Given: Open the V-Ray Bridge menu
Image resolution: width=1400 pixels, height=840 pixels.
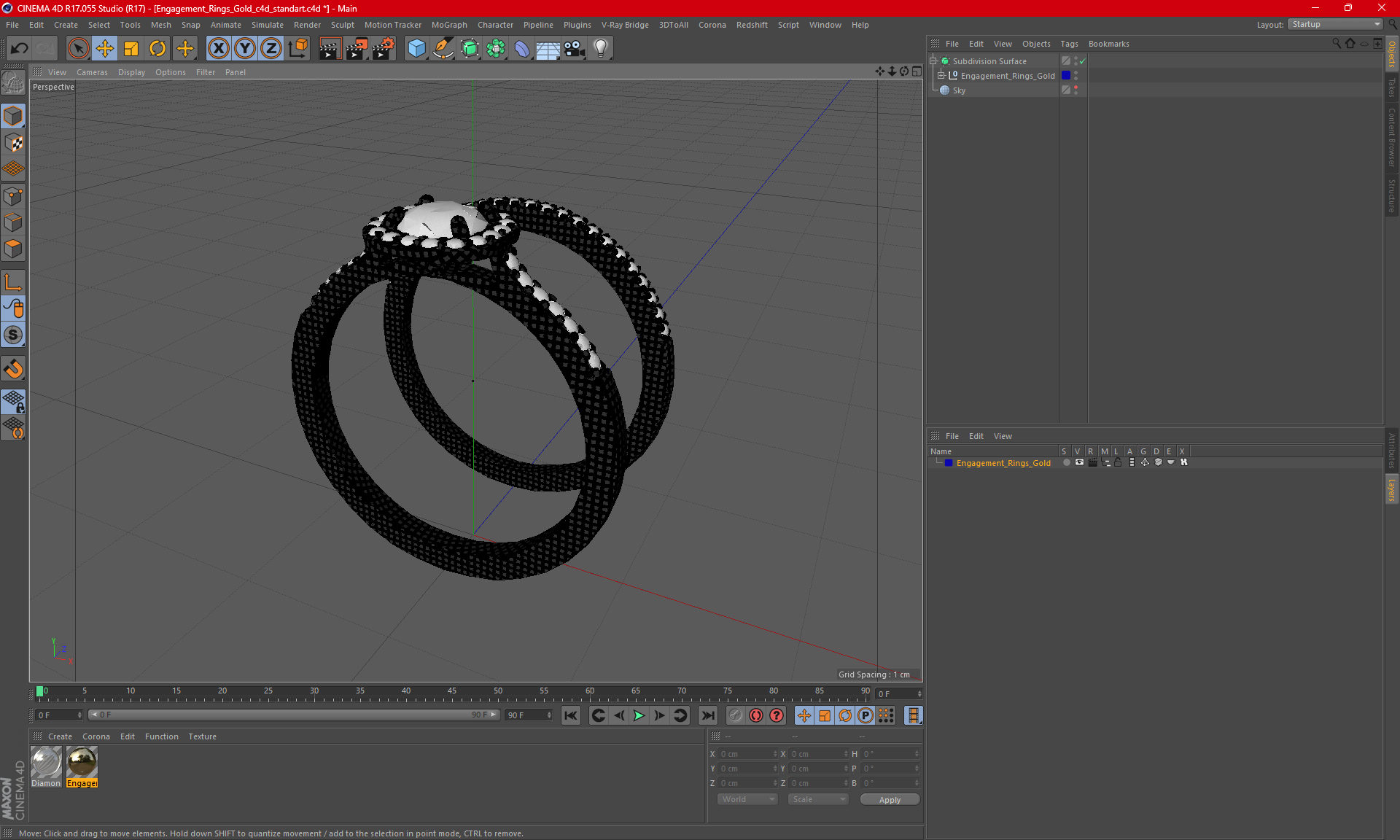Looking at the screenshot, I should coord(625,25).
